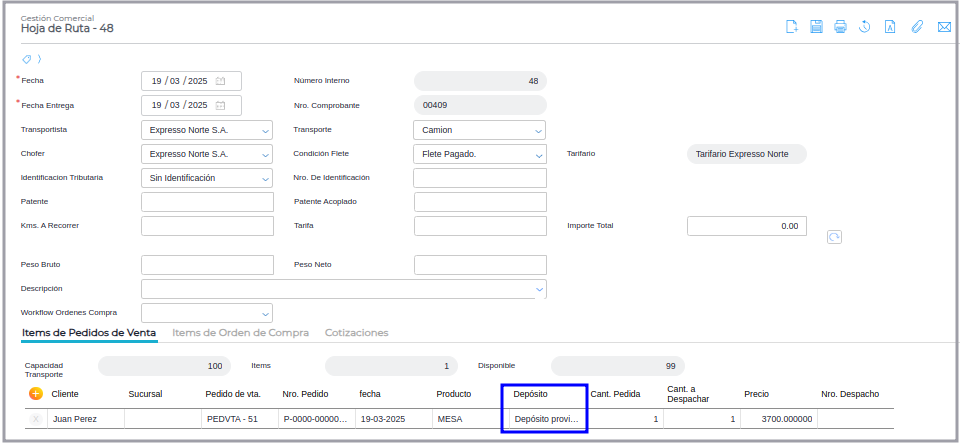Attach a file with the paperclip icon
The height and width of the screenshot is (444, 960).
point(916,27)
